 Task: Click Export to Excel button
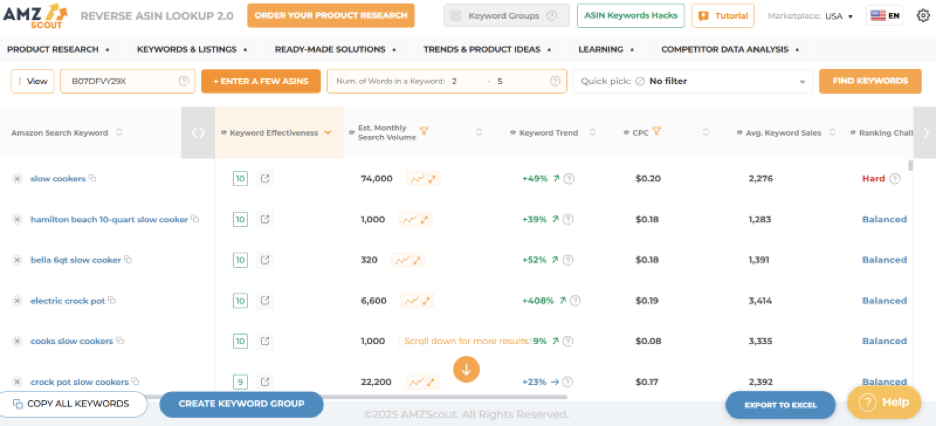[x=780, y=405]
